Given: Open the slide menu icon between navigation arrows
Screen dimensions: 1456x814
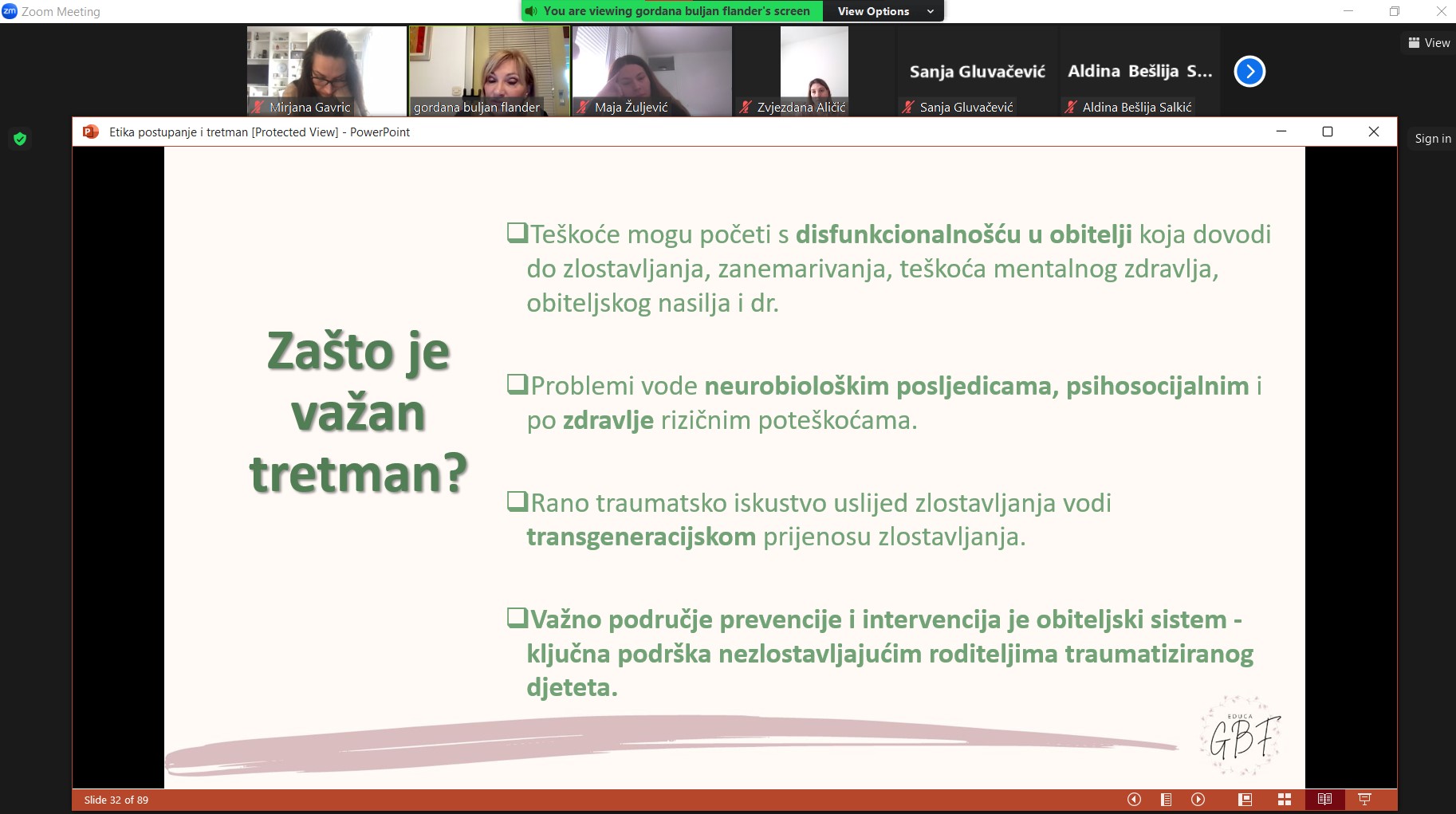Looking at the screenshot, I should (x=1166, y=800).
